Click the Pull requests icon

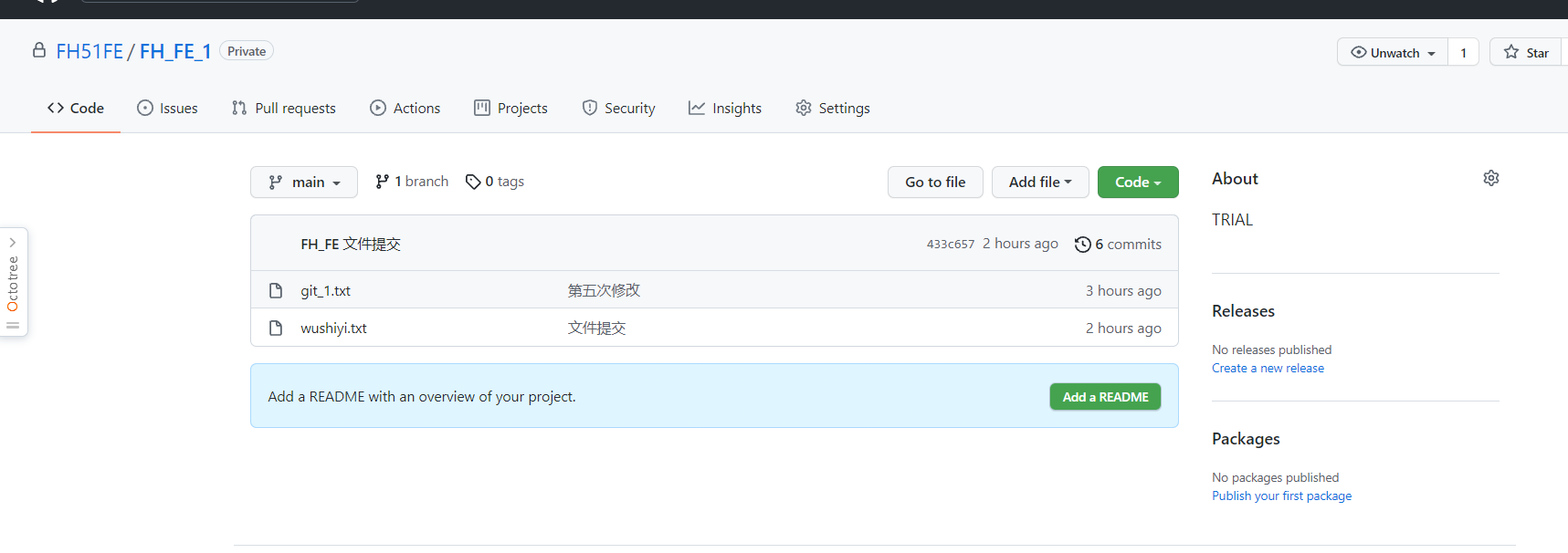coord(239,108)
